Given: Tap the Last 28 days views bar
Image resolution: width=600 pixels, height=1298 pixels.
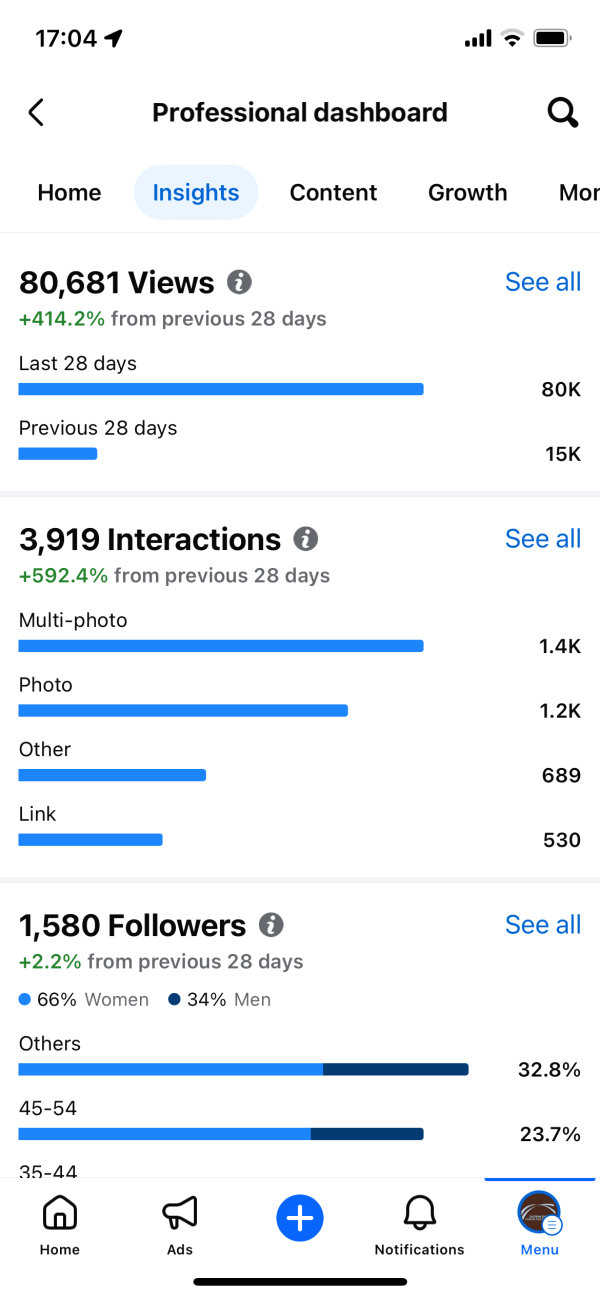Looking at the screenshot, I should (221, 389).
